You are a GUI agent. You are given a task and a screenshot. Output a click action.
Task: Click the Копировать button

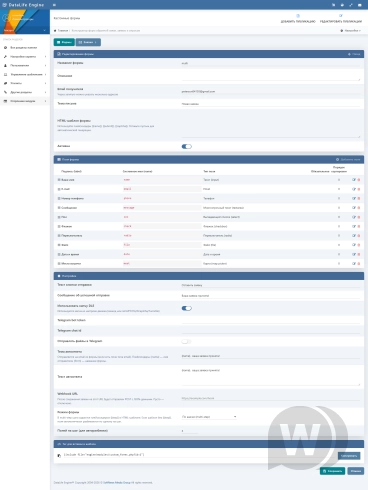tap(349, 456)
